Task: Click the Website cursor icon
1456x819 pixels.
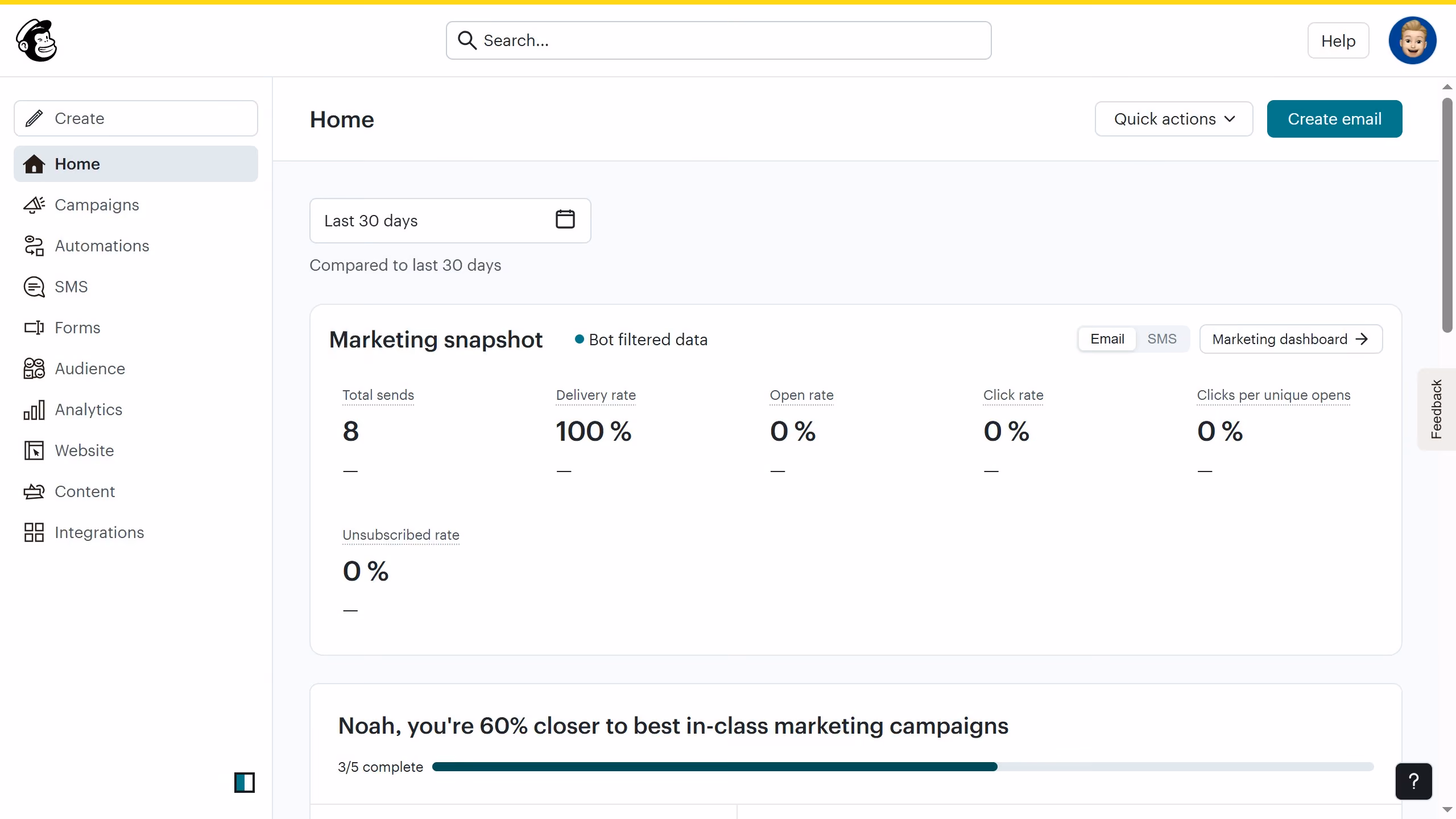Action: coord(34,450)
